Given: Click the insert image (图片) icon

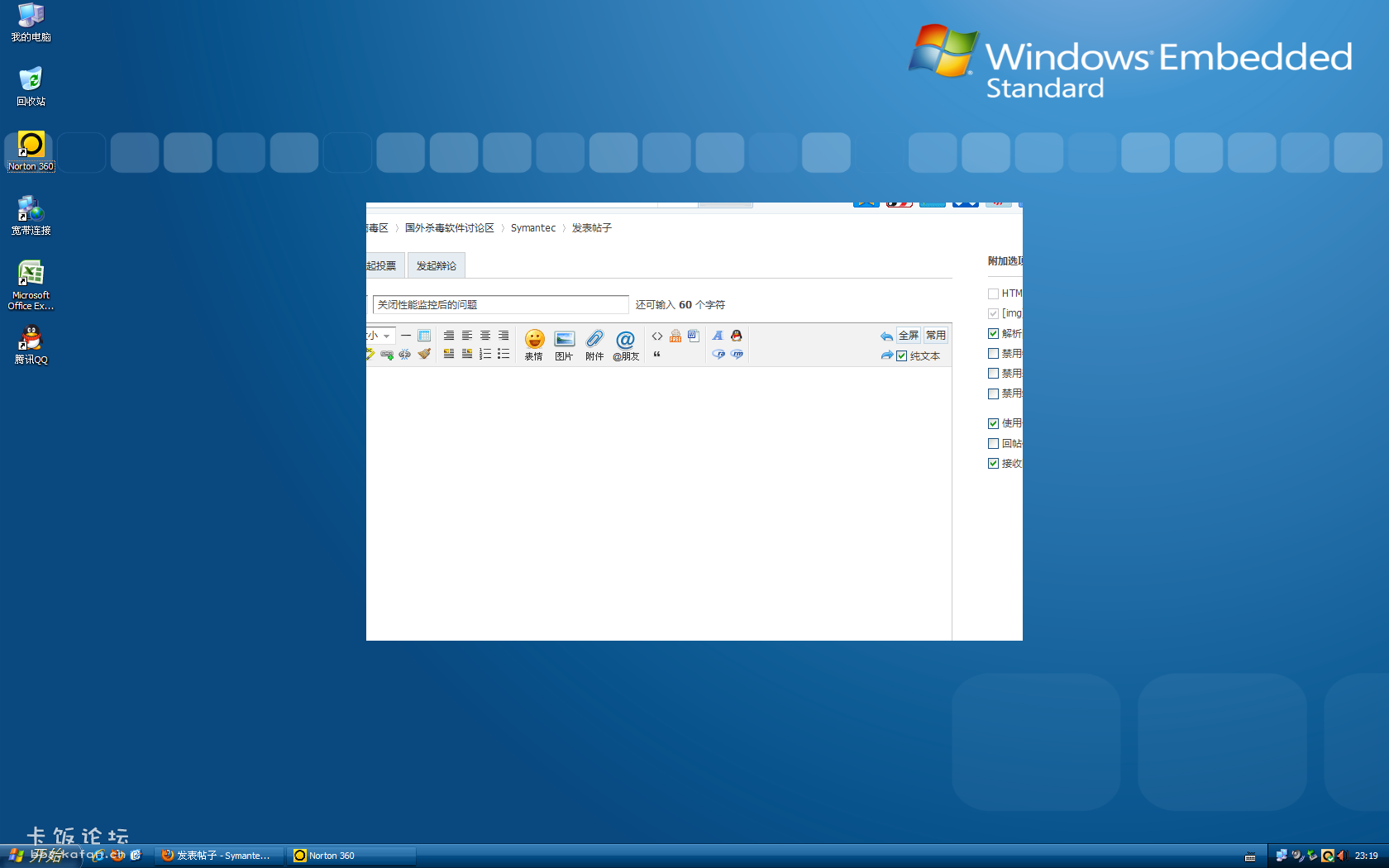Looking at the screenshot, I should click(x=564, y=344).
